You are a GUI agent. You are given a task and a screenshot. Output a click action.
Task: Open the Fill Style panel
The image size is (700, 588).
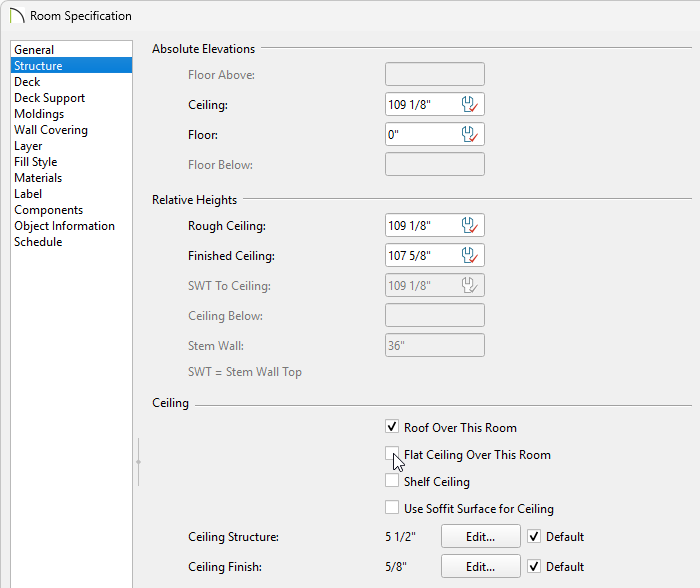(71, 162)
